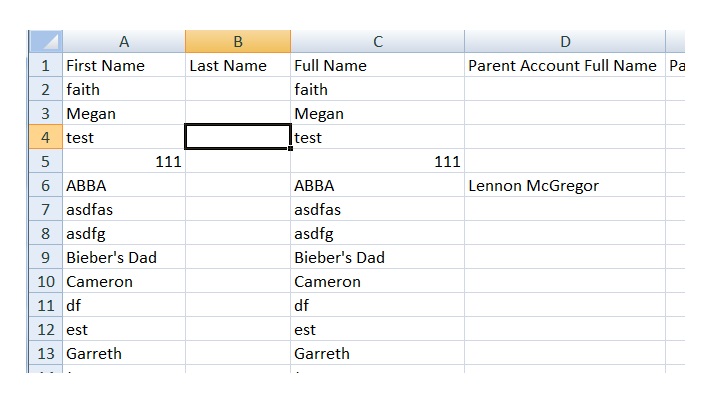Select the Lennon McGregor cell
This screenshot has width=709, height=401.
[565, 185]
